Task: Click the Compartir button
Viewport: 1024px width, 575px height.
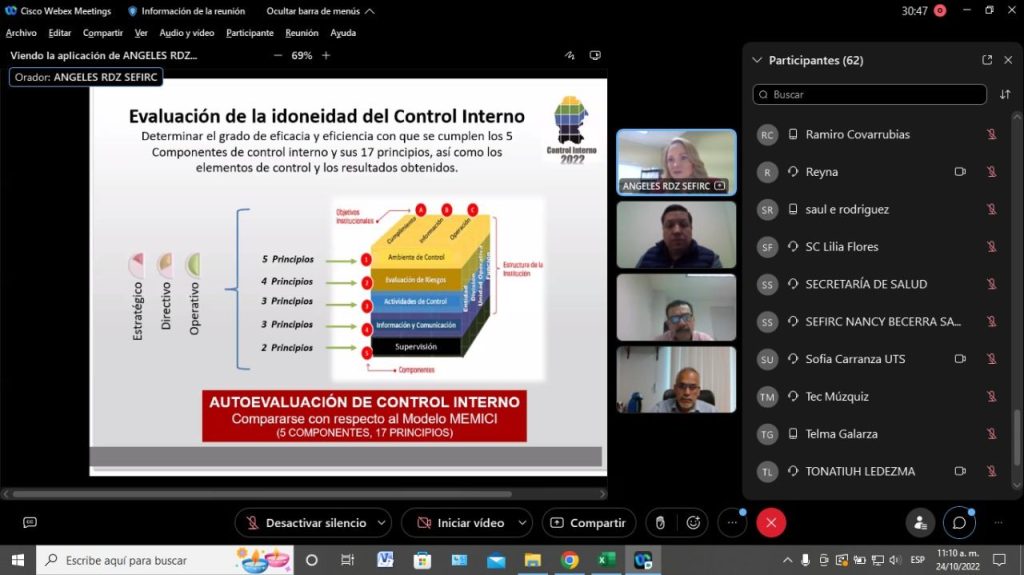Action: point(588,522)
